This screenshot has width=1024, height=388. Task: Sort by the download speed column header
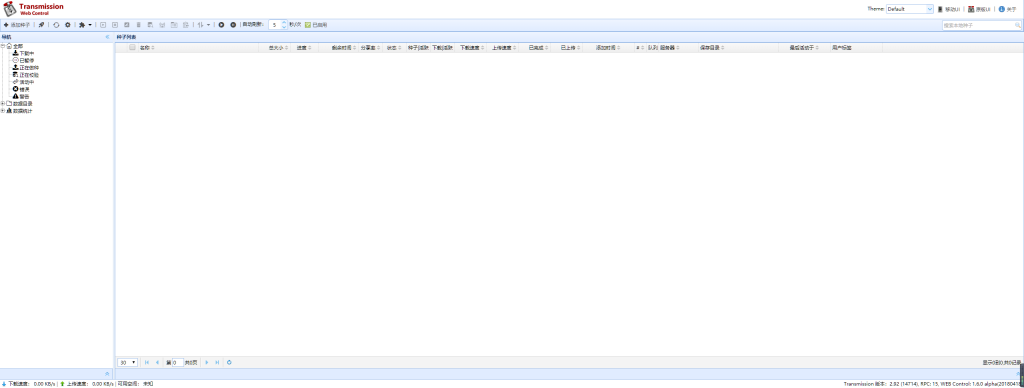(x=470, y=48)
